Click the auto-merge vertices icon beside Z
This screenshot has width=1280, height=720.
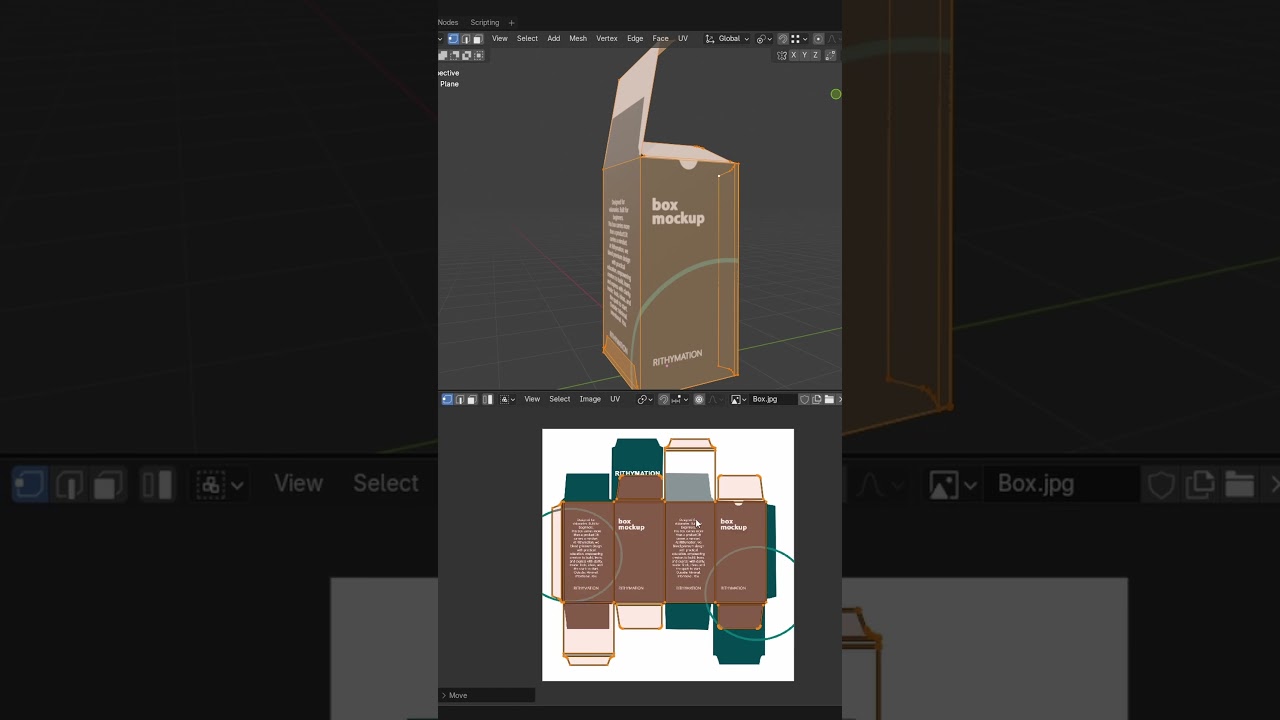pos(831,55)
